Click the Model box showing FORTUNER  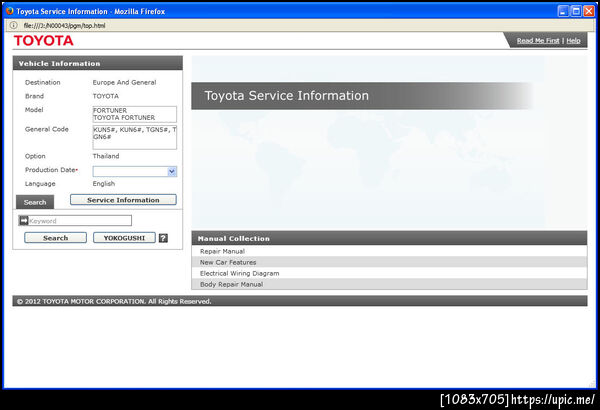(135, 114)
